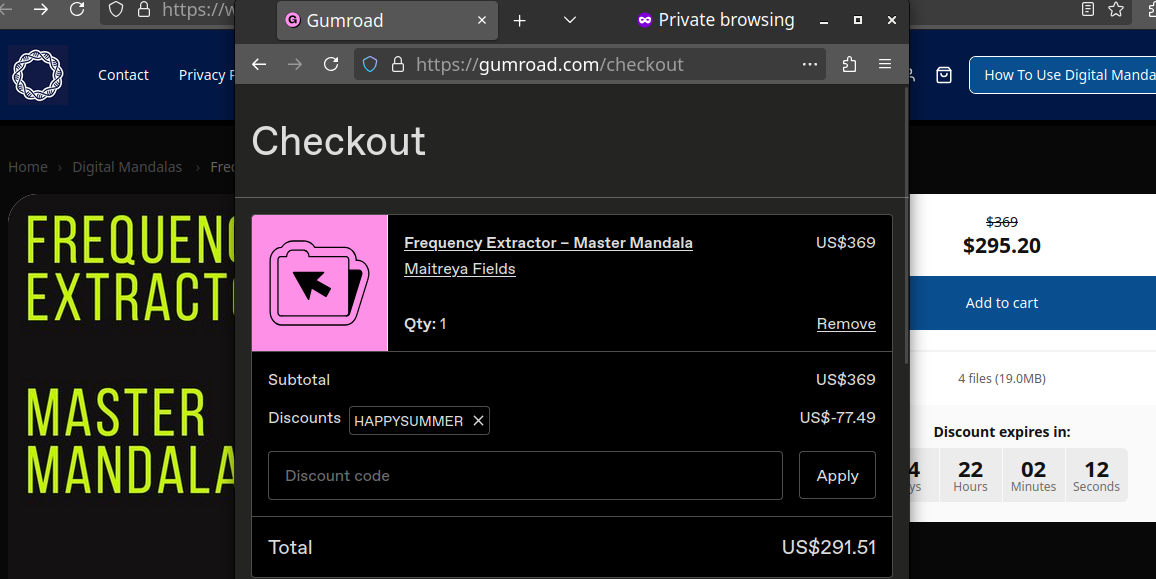This screenshot has width=1156, height=579.
Task: Click forward arrow in background browser
Action: tap(41, 9)
